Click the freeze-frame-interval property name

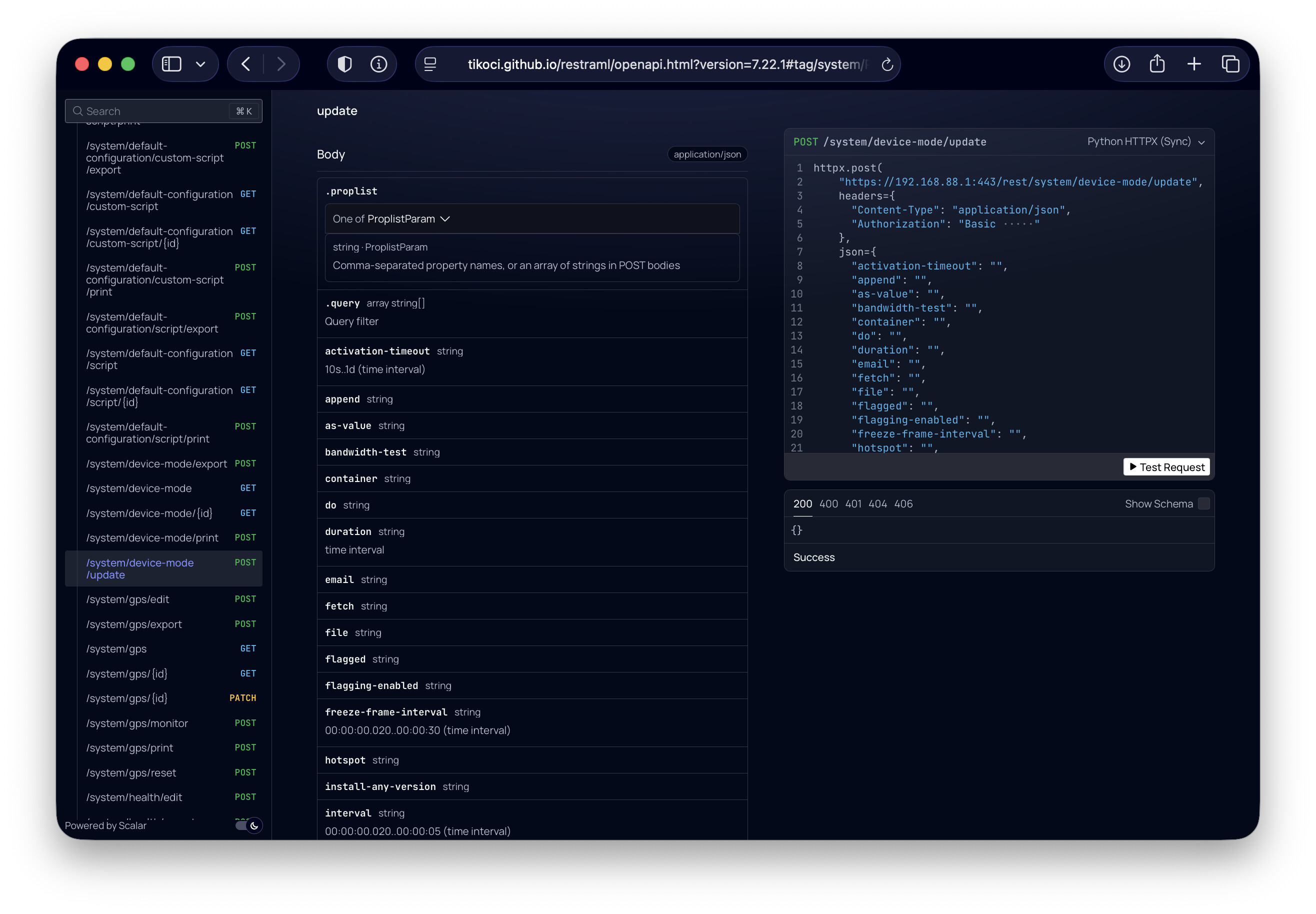pos(386,712)
